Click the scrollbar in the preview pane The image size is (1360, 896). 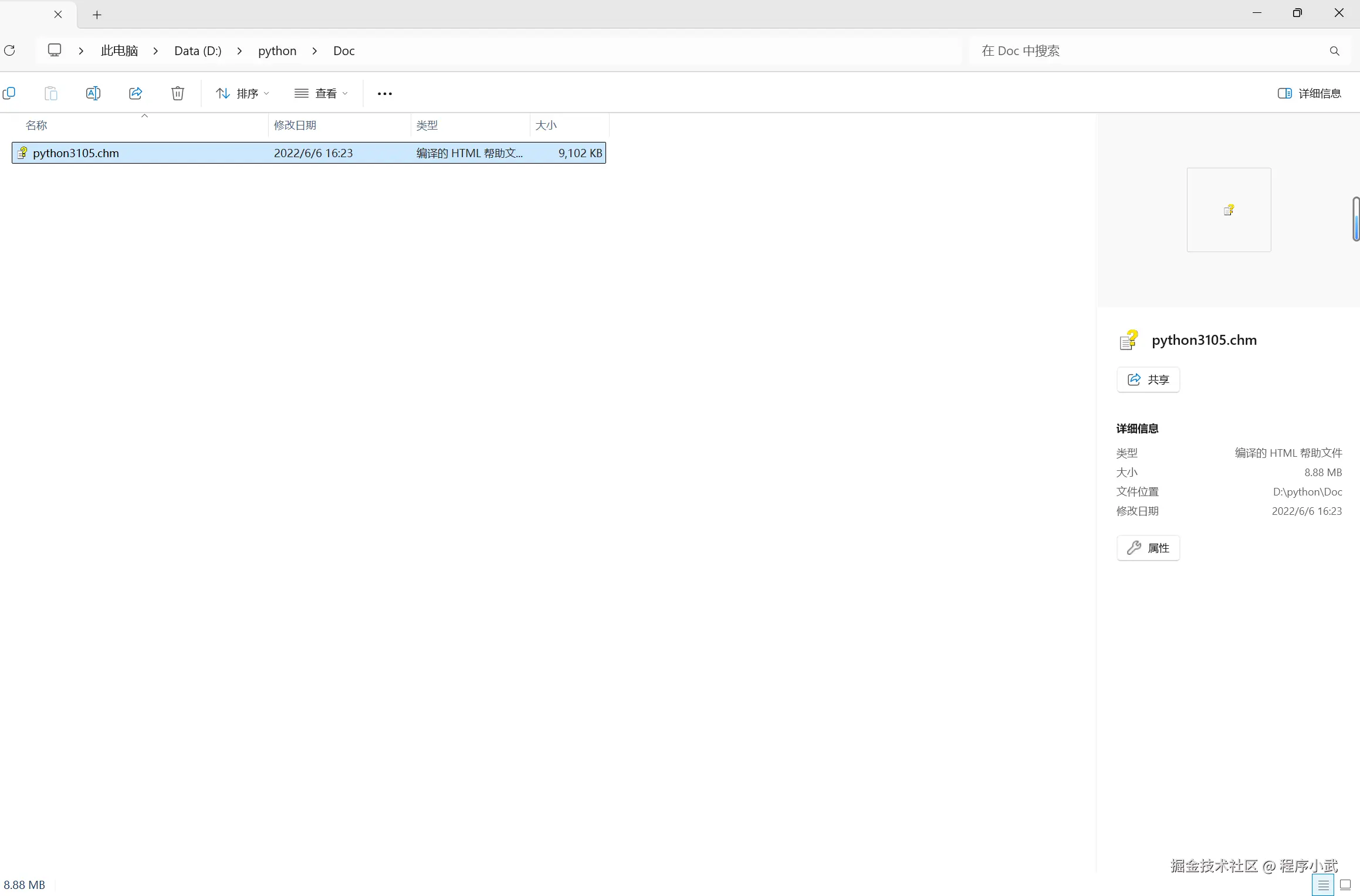click(1356, 219)
